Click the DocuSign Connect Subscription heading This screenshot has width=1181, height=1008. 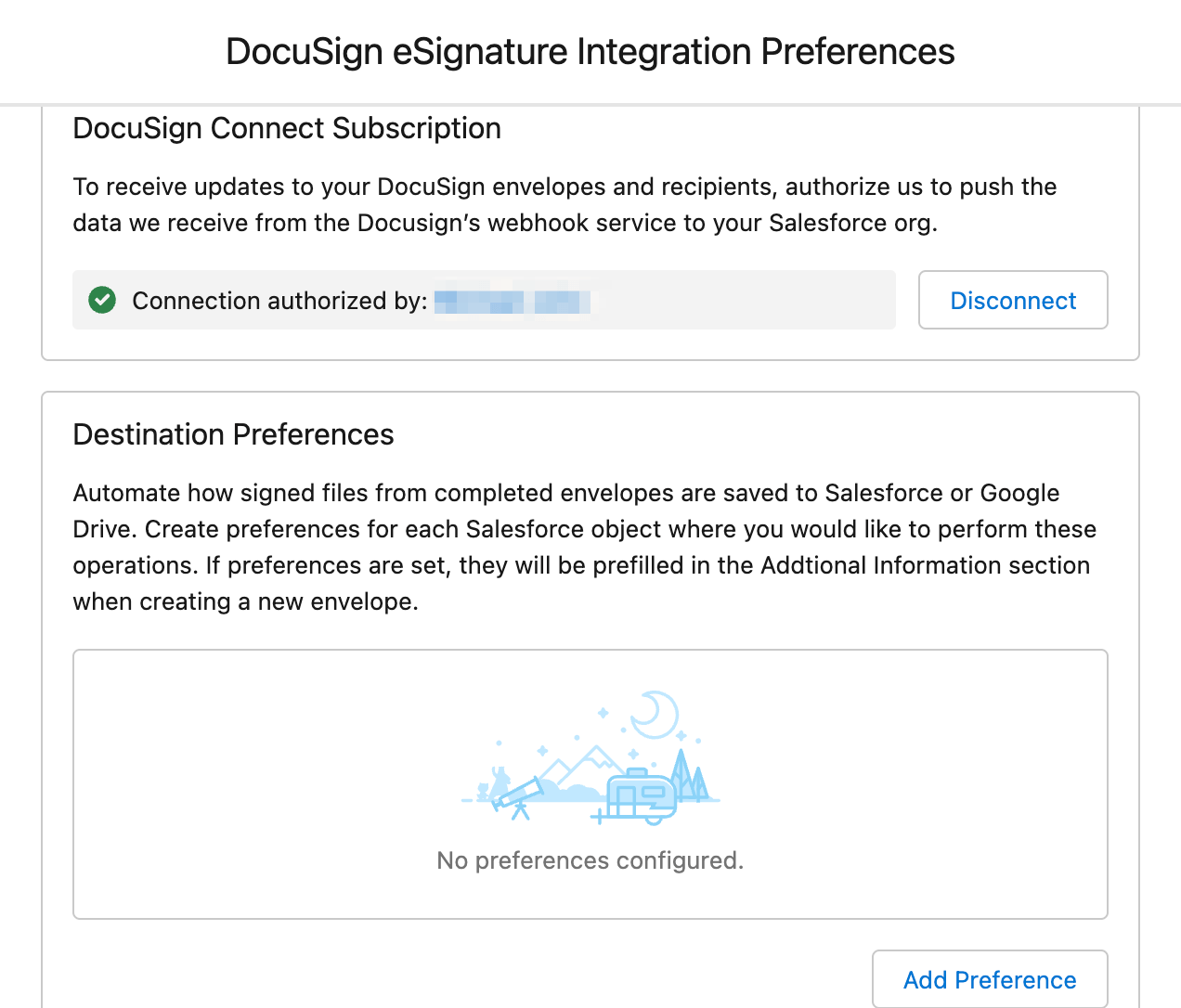[287, 128]
